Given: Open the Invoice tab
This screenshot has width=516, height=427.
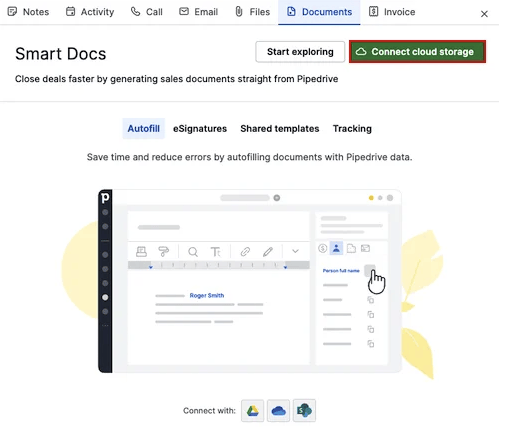Looking at the screenshot, I should (392, 12).
